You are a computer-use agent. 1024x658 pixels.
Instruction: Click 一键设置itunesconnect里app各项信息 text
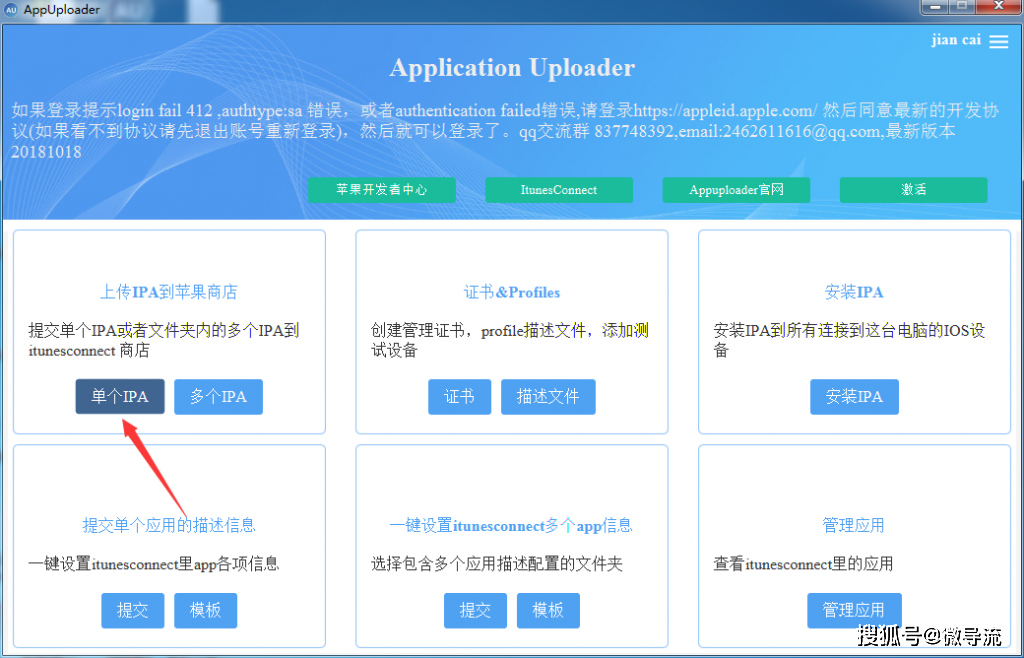point(154,564)
